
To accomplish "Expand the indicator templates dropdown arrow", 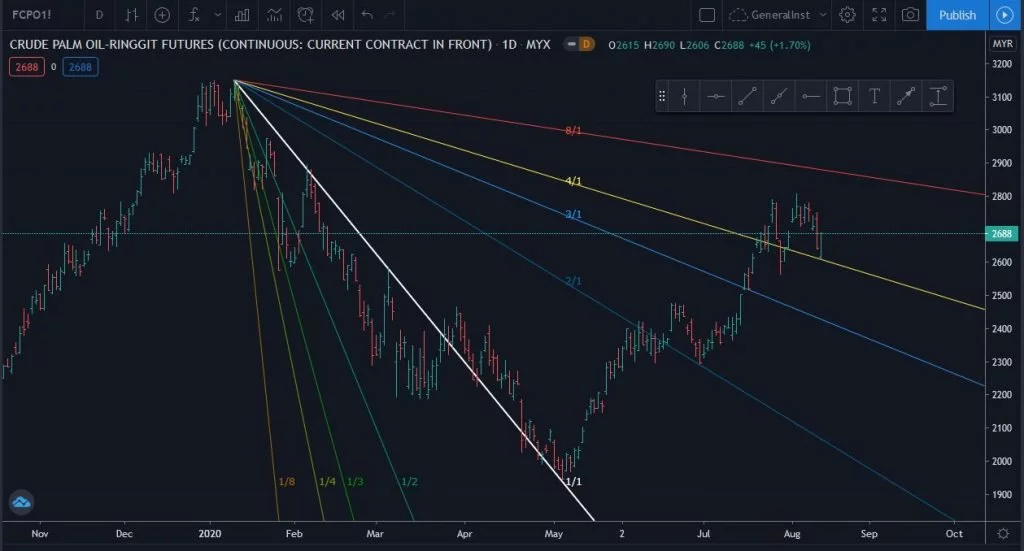I will point(217,15).
